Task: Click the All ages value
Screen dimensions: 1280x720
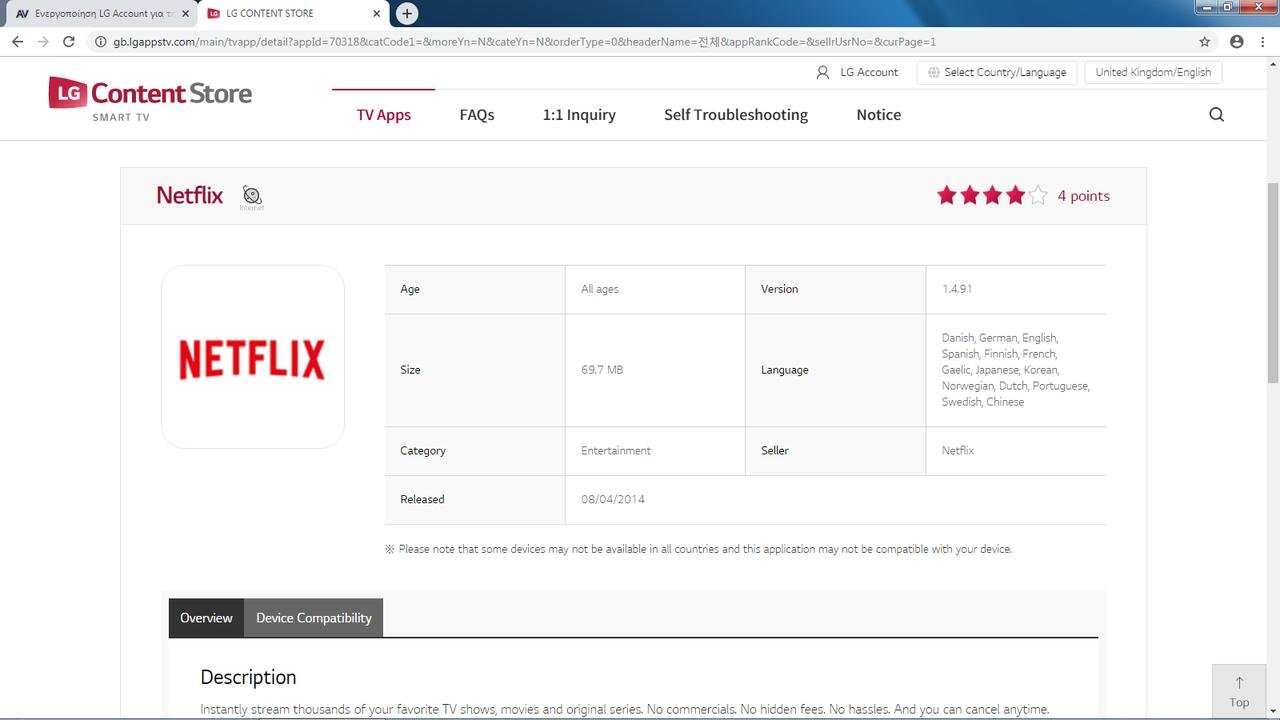Action: pos(600,289)
